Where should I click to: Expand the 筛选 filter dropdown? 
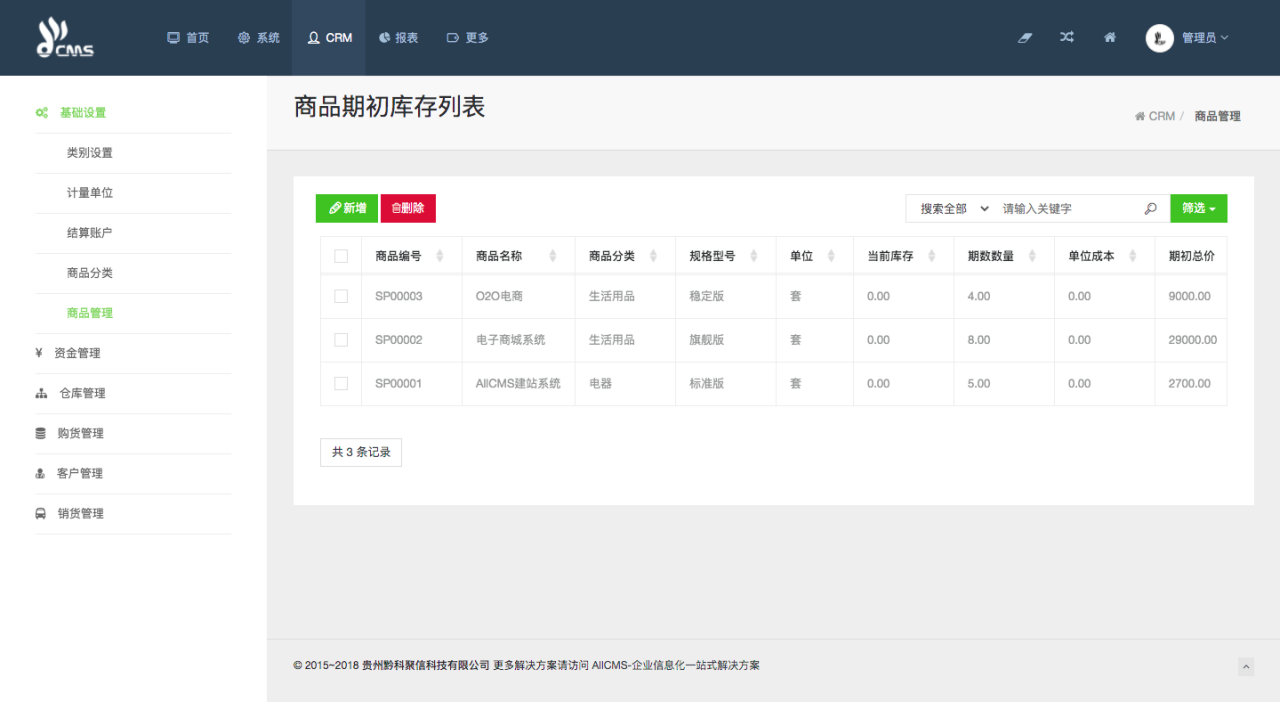click(1198, 209)
